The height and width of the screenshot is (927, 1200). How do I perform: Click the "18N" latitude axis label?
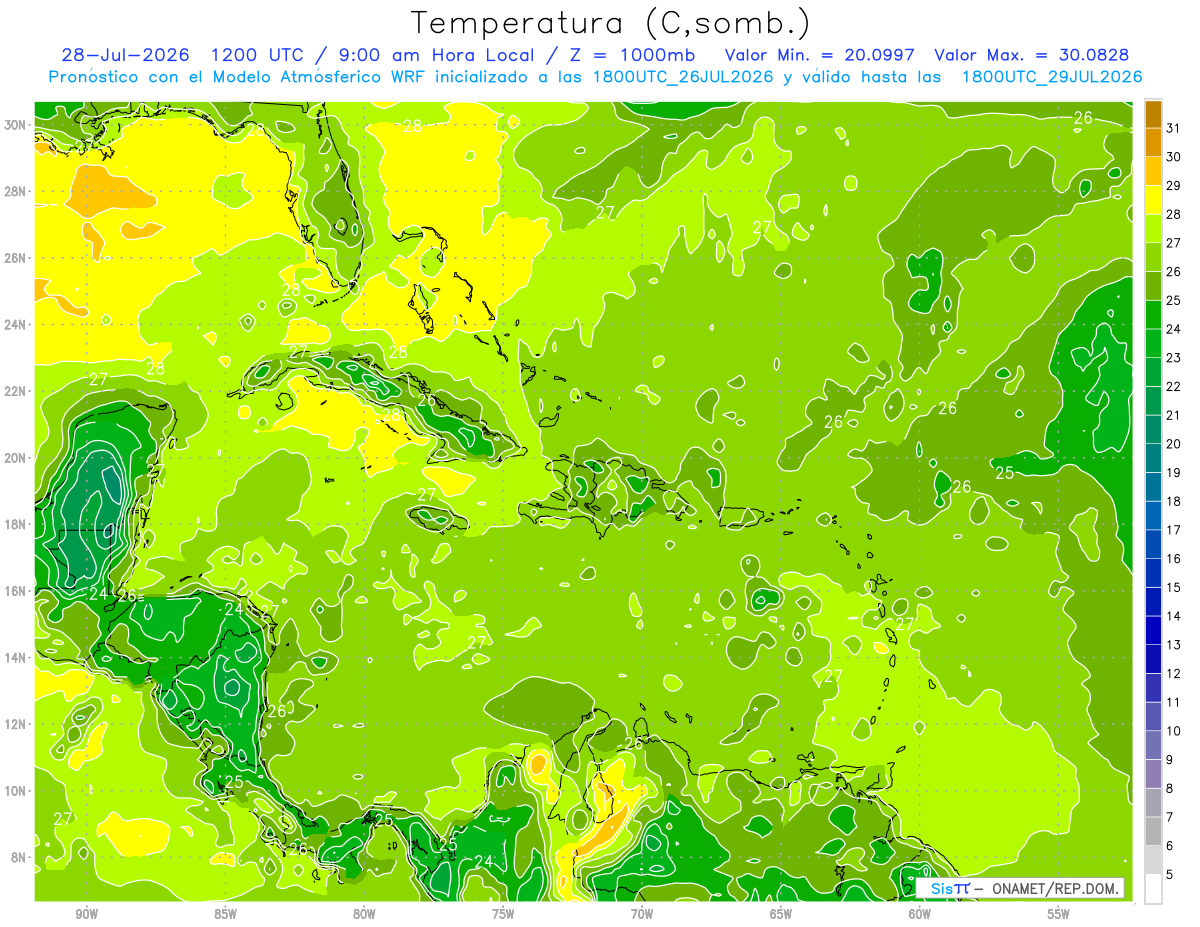click(15, 524)
